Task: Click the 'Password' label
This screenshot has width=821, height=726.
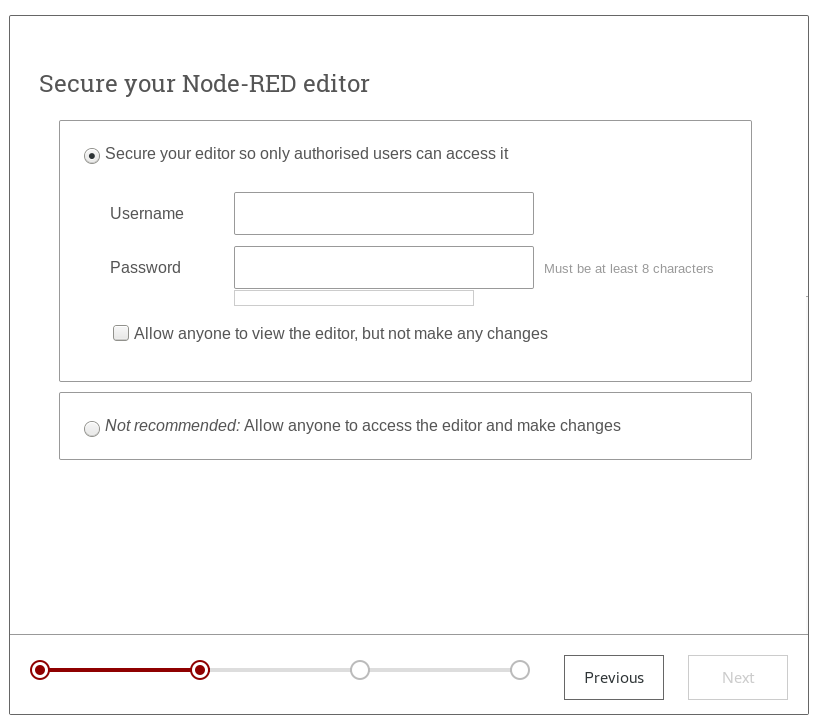Action: click(145, 267)
